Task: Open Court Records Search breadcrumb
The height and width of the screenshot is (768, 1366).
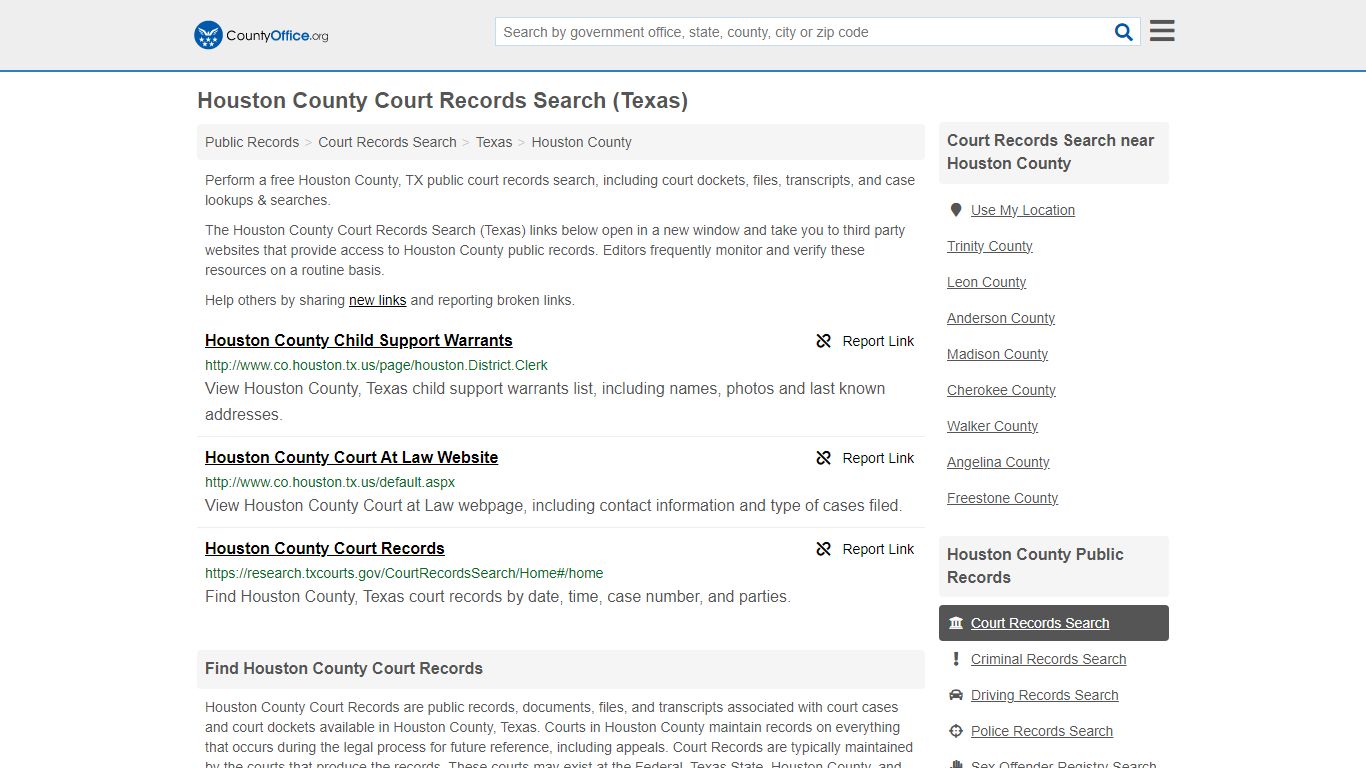Action: [x=387, y=142]
